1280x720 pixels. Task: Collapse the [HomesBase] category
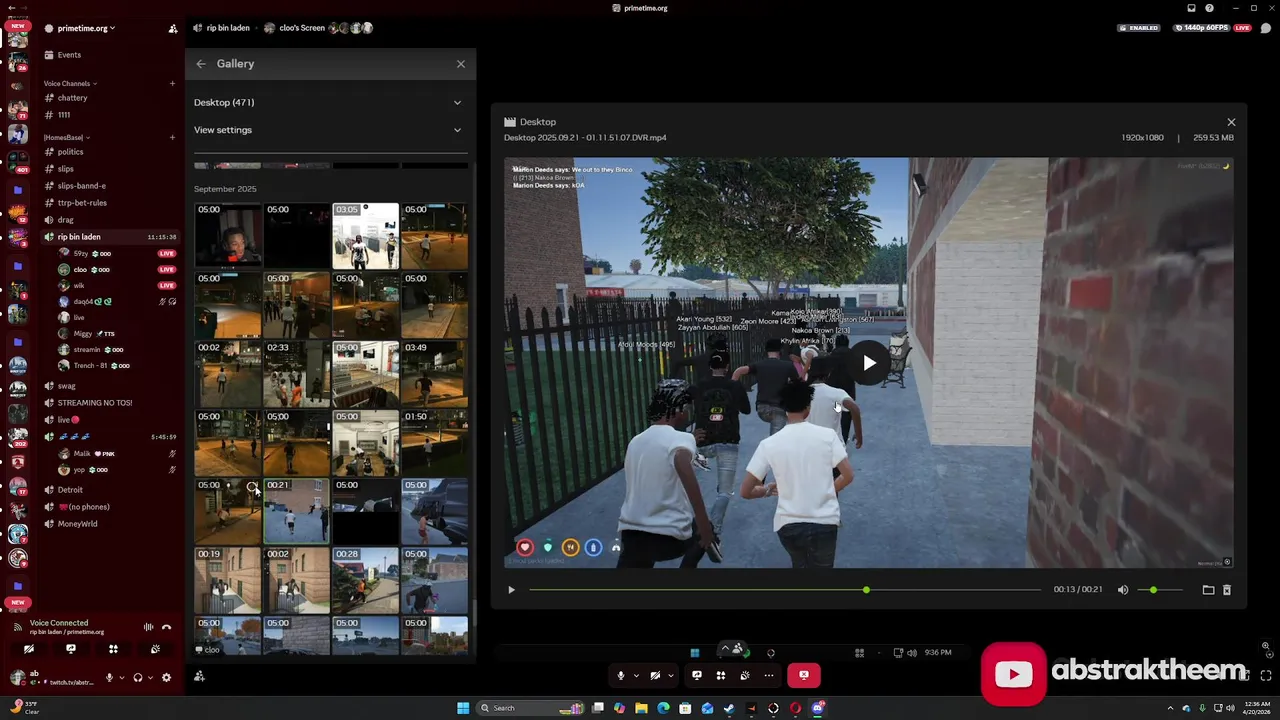point(66,137)
